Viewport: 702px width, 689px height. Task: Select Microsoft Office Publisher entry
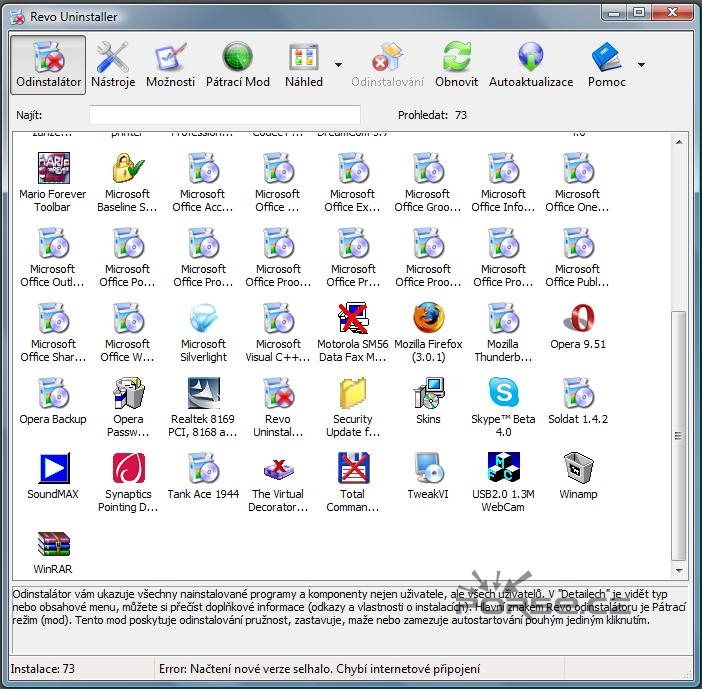click(x=578, y=257)
